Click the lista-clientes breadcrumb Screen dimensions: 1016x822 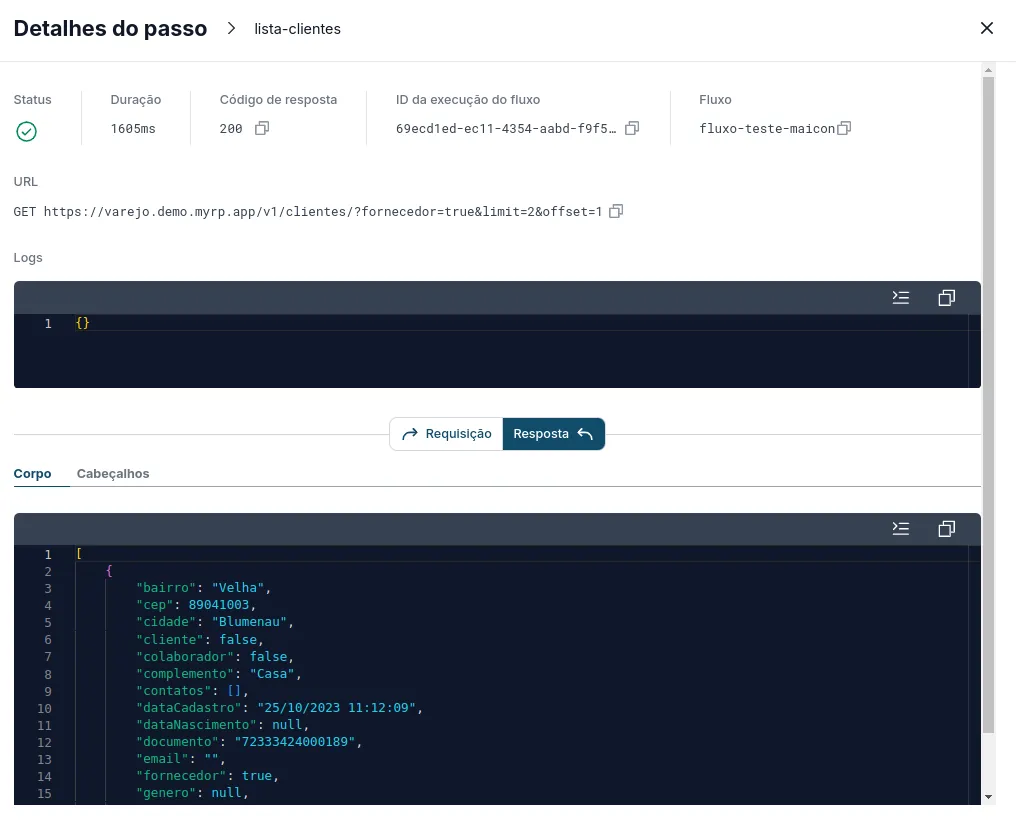pos(297,29)
